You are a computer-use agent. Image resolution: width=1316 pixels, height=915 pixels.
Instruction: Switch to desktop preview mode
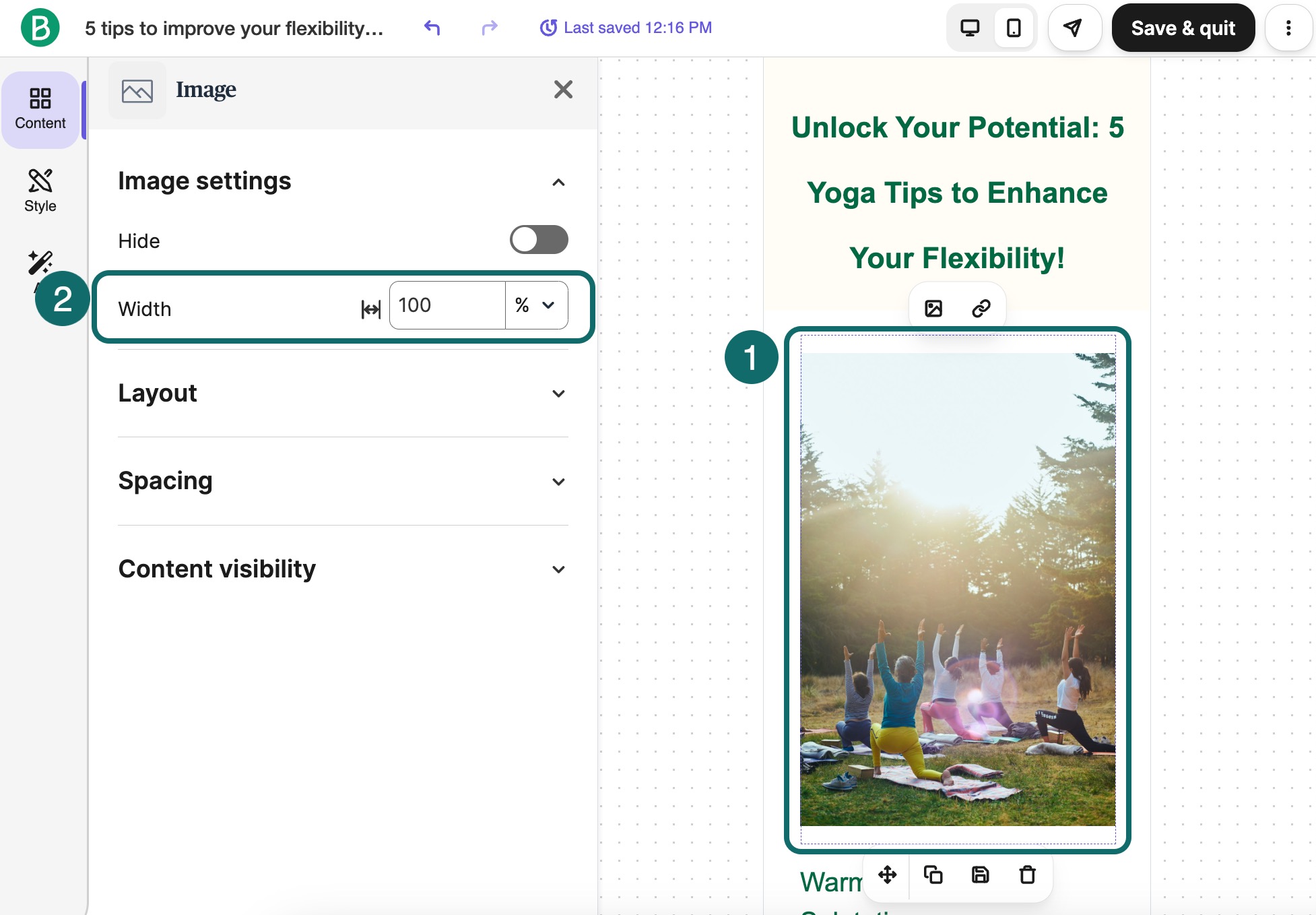[x=969, y=28]
